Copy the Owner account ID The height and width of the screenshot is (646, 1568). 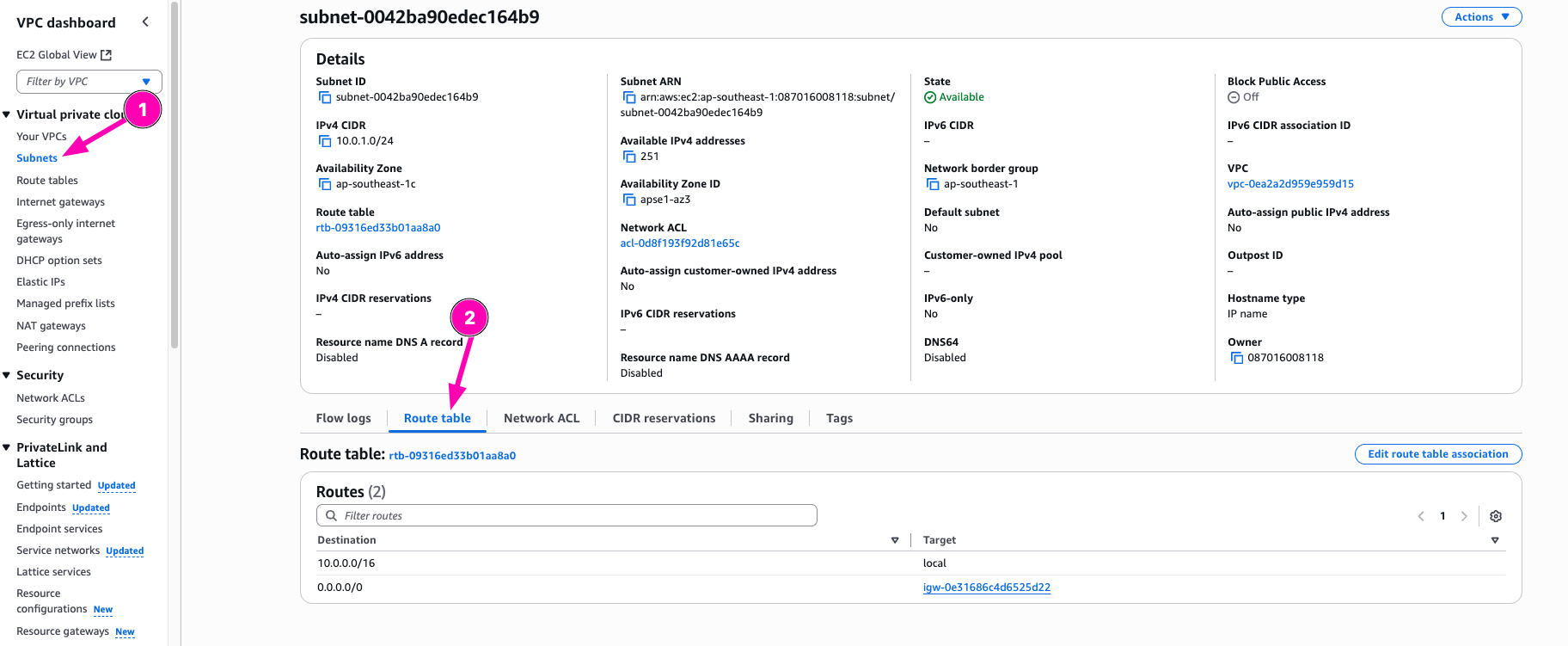[1236, 358]
